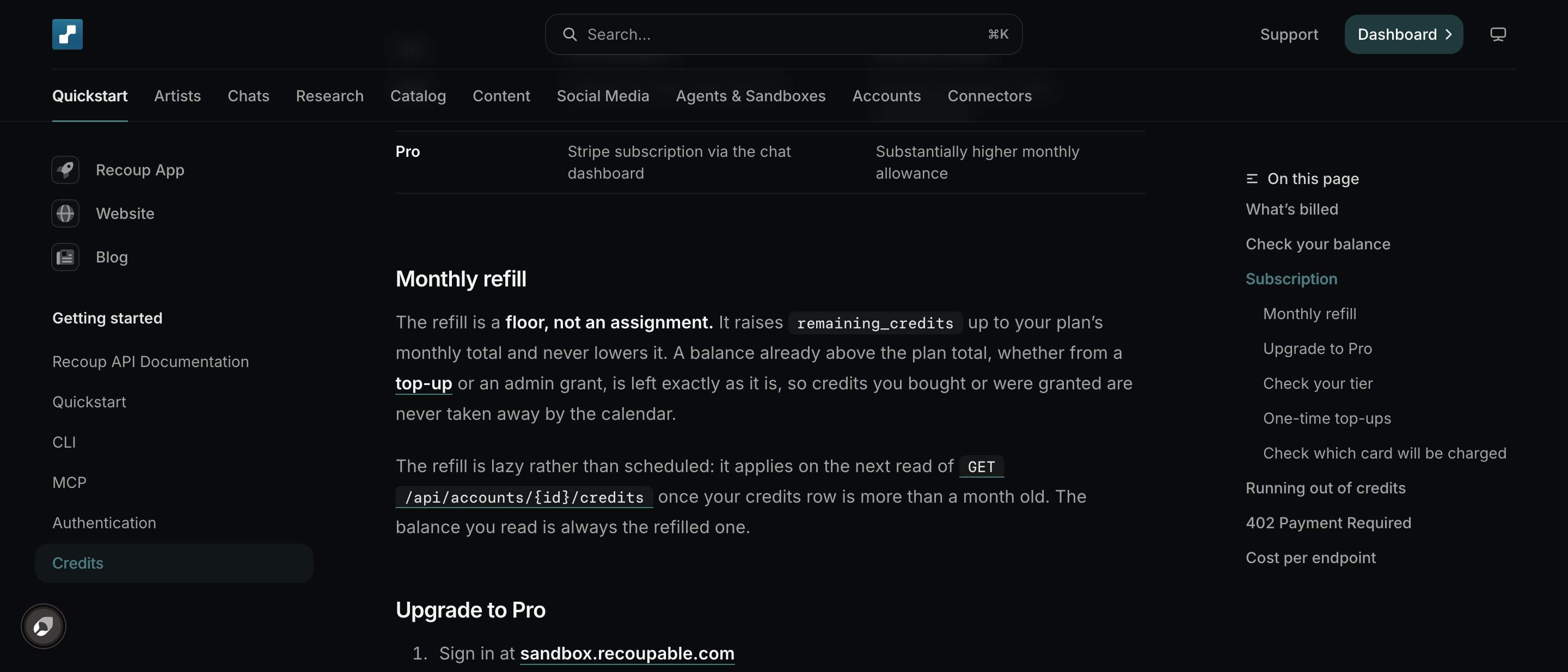Click the Support link in header
Viewport: 1568px width, 672px height.
coord(1289,34)
